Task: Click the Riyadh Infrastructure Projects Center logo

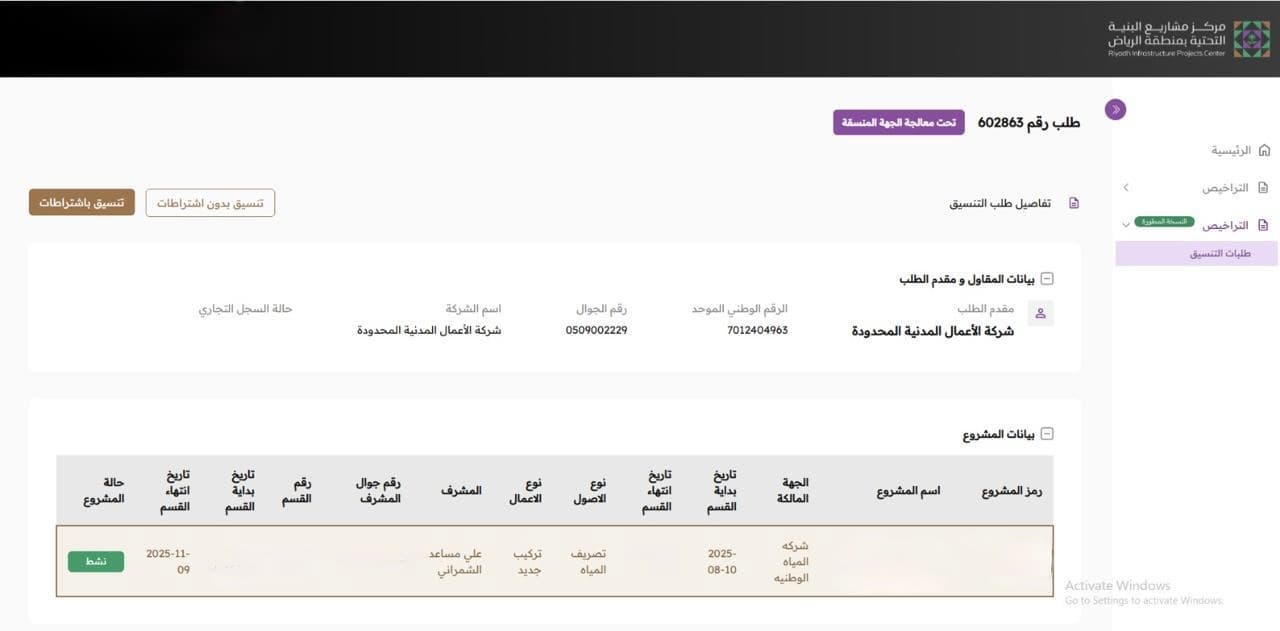Action: point(1188,38)
